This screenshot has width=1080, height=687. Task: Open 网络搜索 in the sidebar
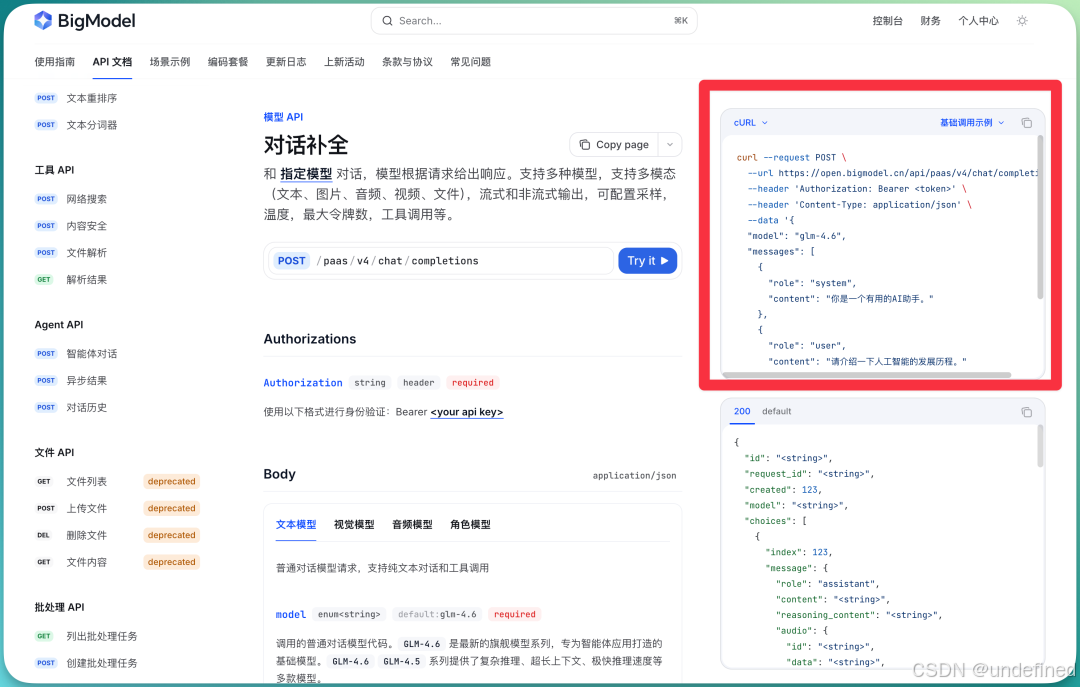point(86,199)
